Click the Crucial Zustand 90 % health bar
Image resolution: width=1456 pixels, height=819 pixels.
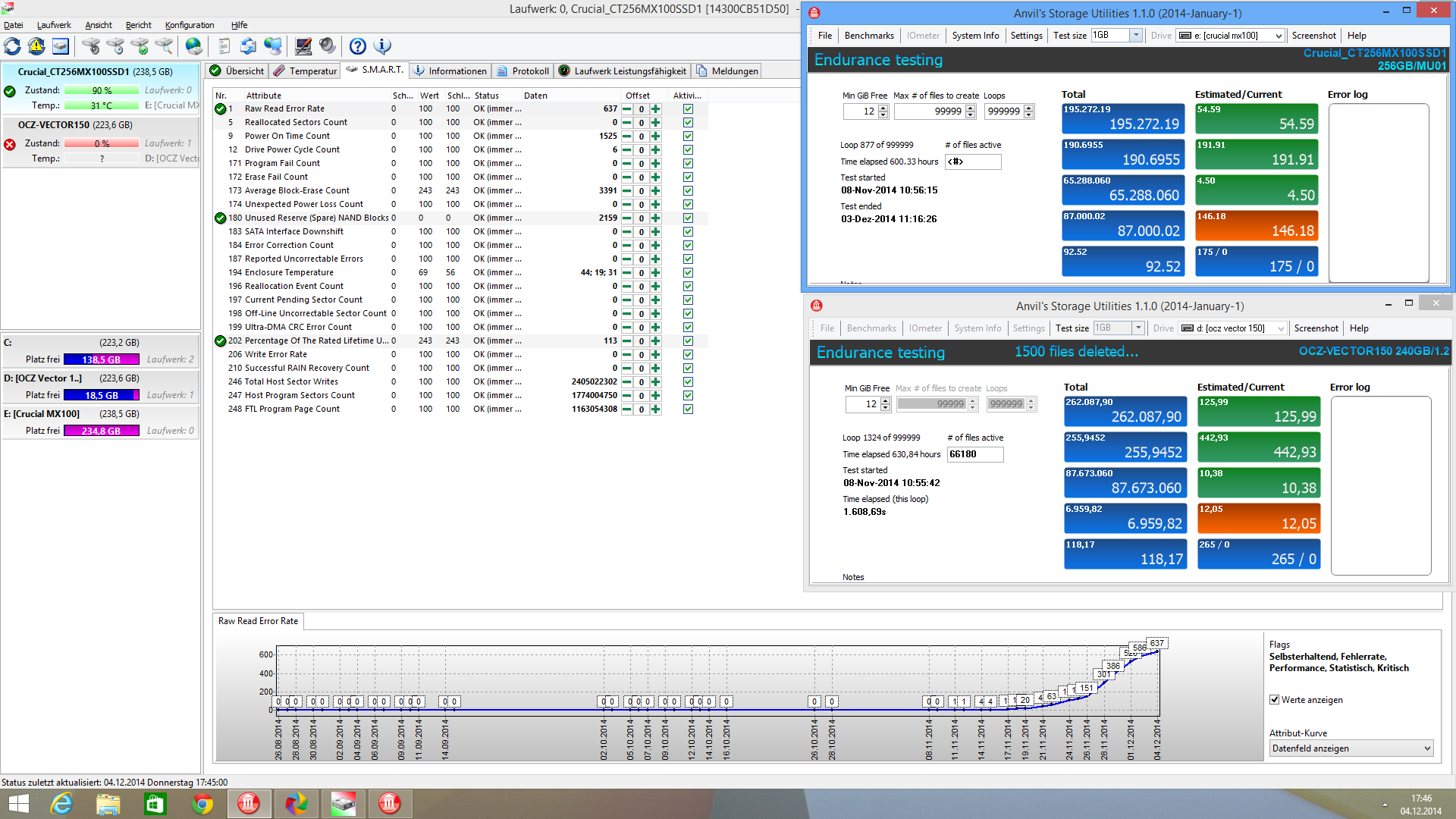pos(102,90)
